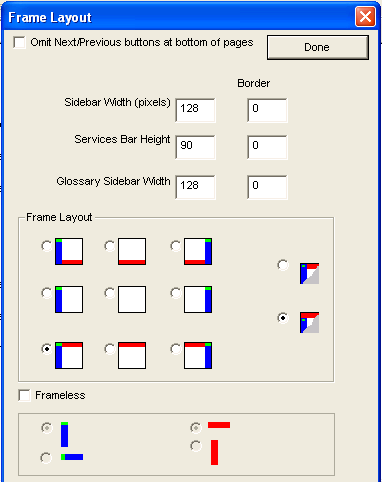The width and height of the screenshot is (382, 482).
Task: Click the Services Bar Height value field
Action: tap(195, 147)
